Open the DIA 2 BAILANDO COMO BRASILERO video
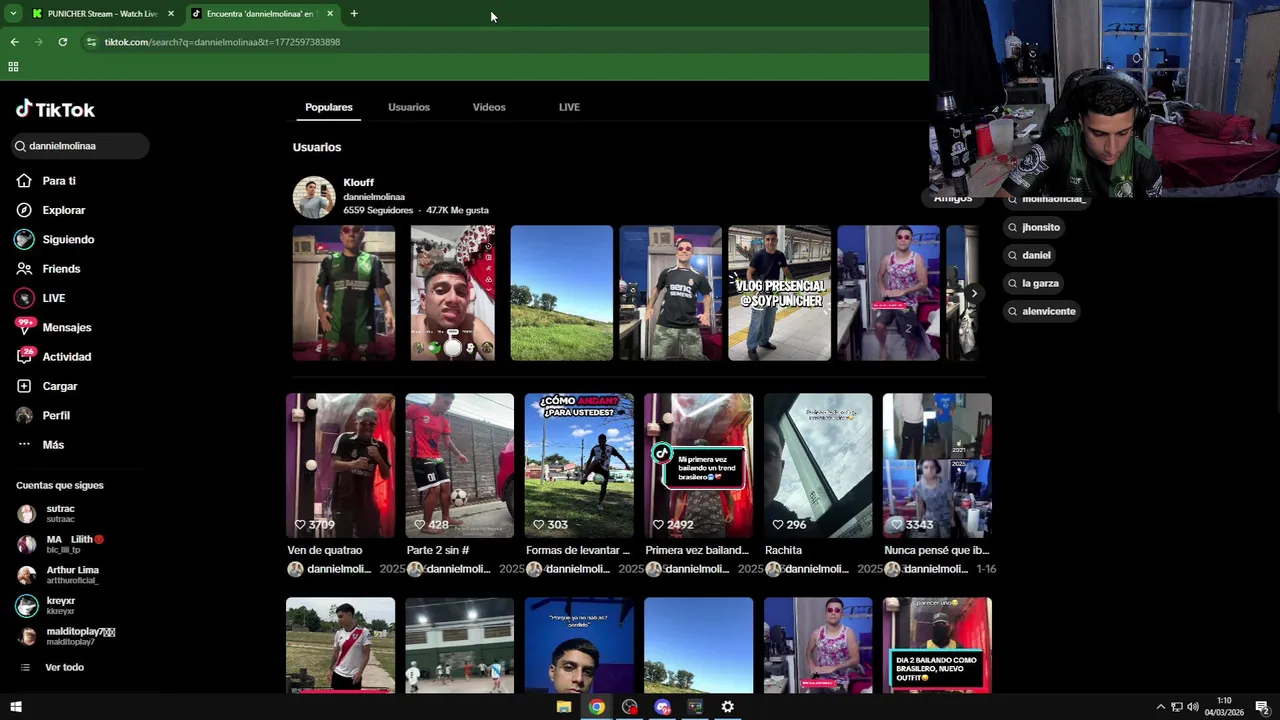The width and height of the screenshot is (1280, 720). click(x=937, y=645)
